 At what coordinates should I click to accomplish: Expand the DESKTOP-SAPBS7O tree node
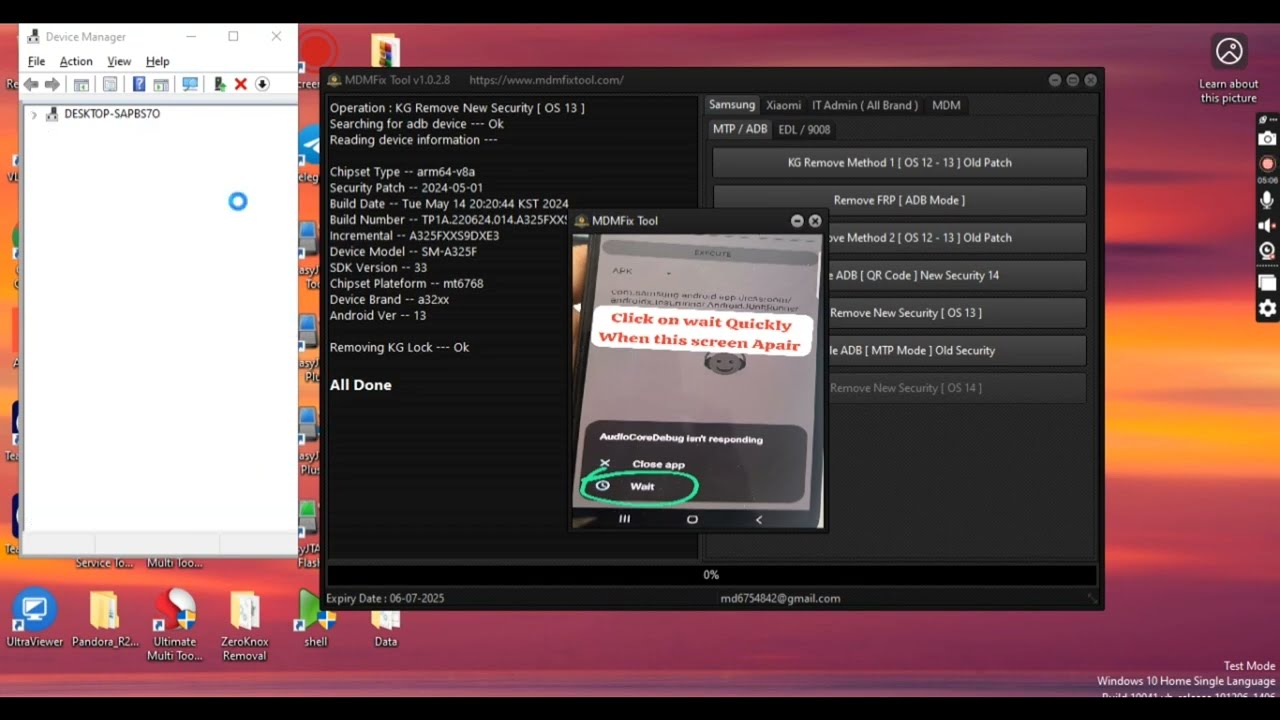[x=34, y=113]
